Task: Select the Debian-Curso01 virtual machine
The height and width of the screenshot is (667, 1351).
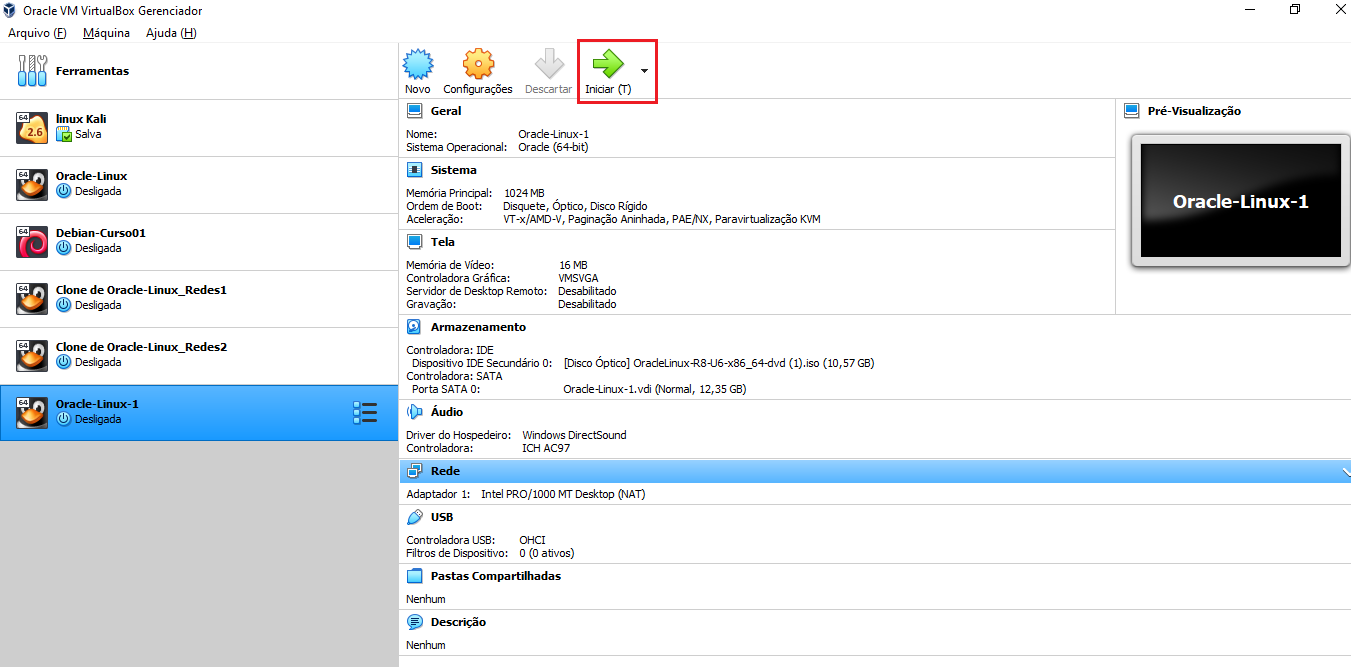Action: [199, 241]
